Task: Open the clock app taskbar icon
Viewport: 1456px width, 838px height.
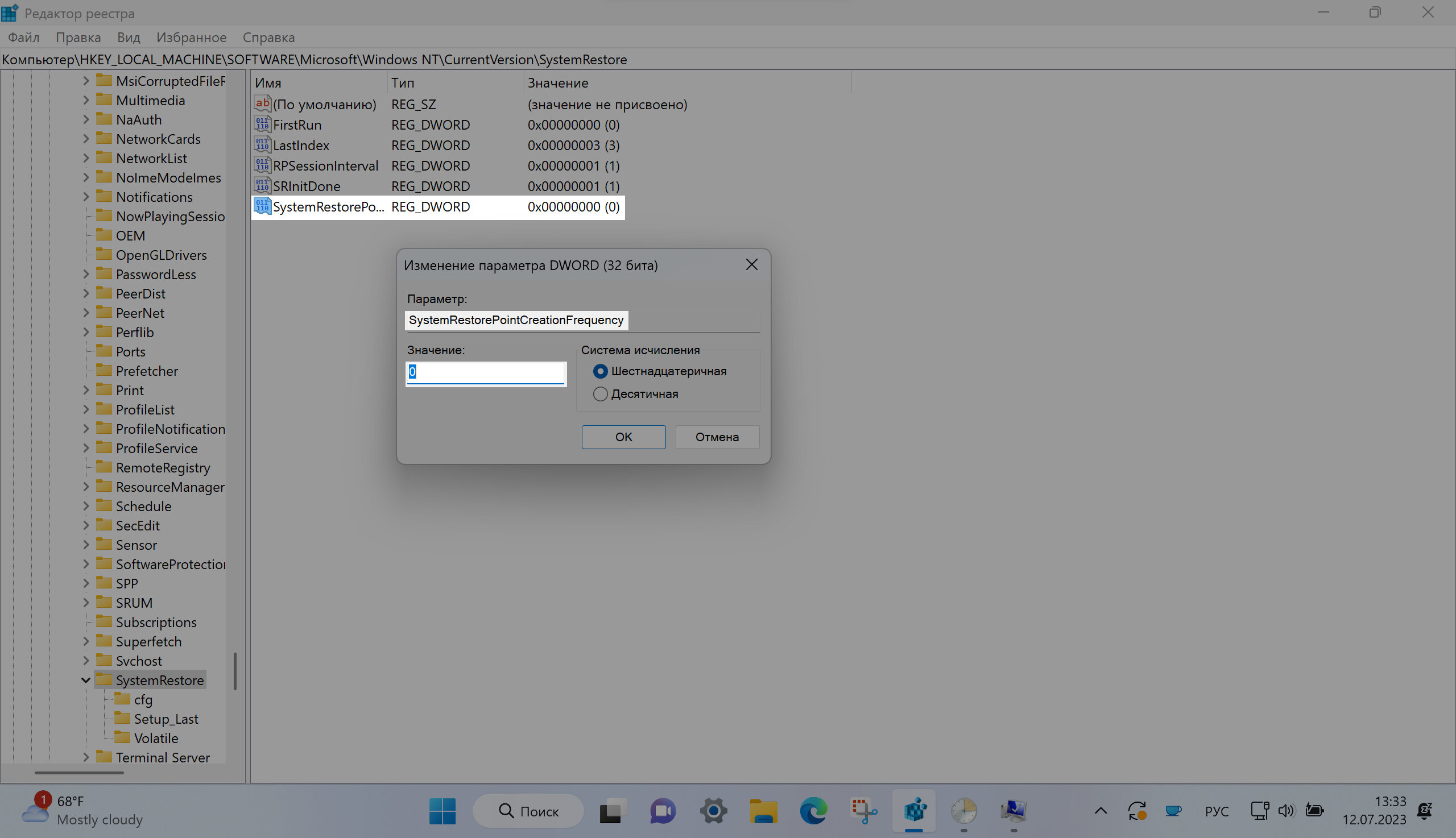Action: coord(964,811)
